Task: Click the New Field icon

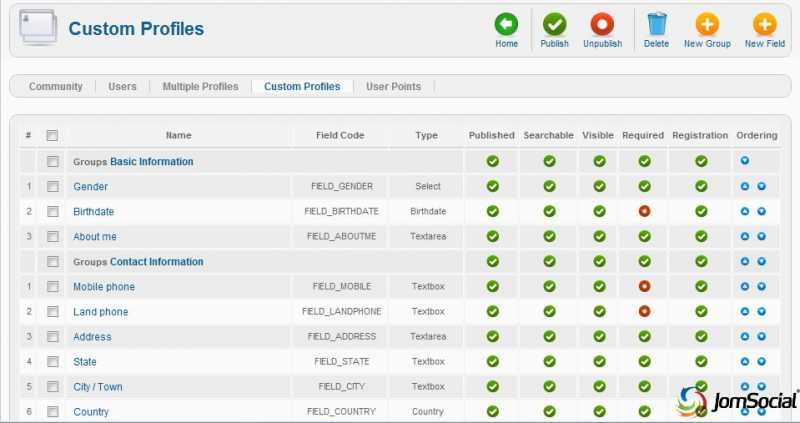Action: [x=764, y=24]
